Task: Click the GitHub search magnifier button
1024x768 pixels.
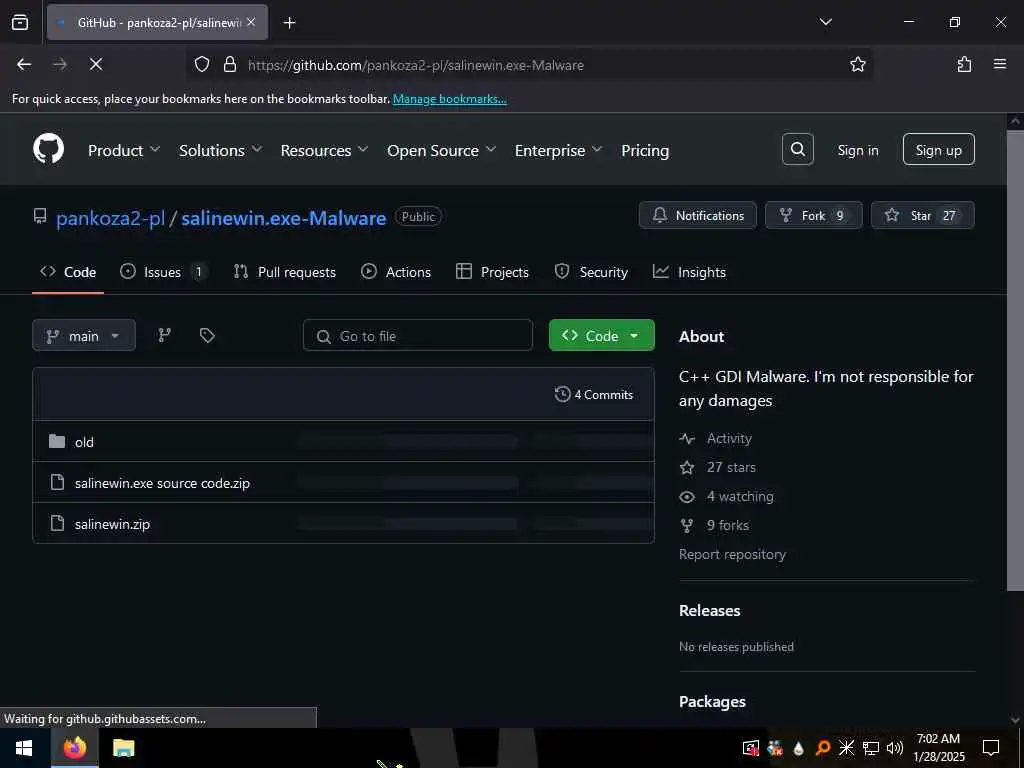Action: tap(797, 149)
